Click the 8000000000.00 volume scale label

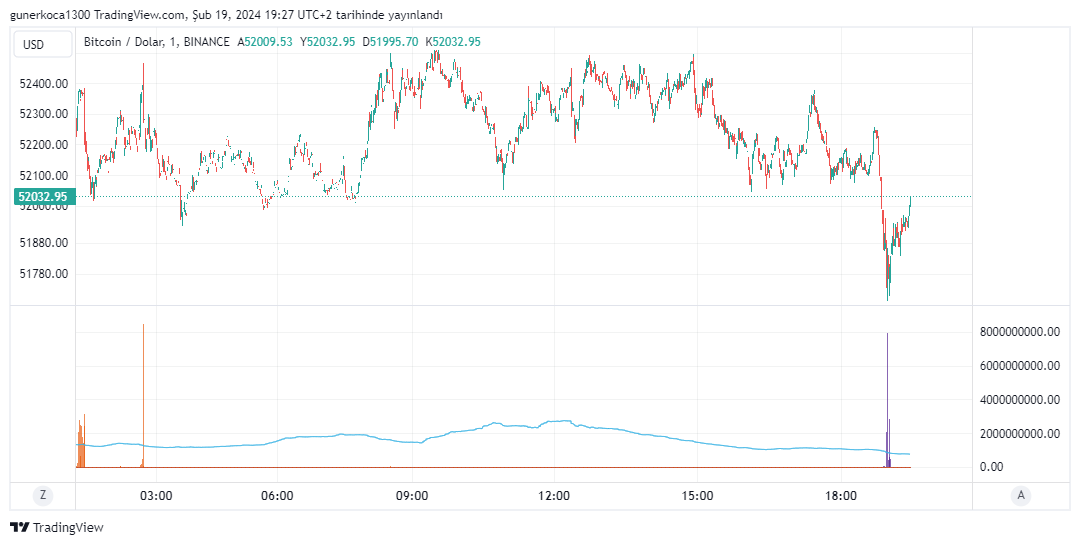tap(1018, 332)
